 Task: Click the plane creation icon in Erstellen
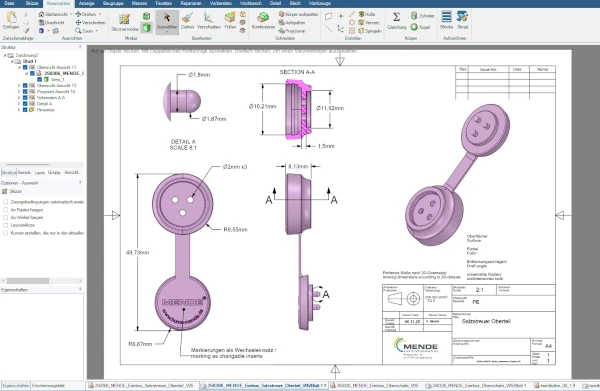[x=329, y=16]
